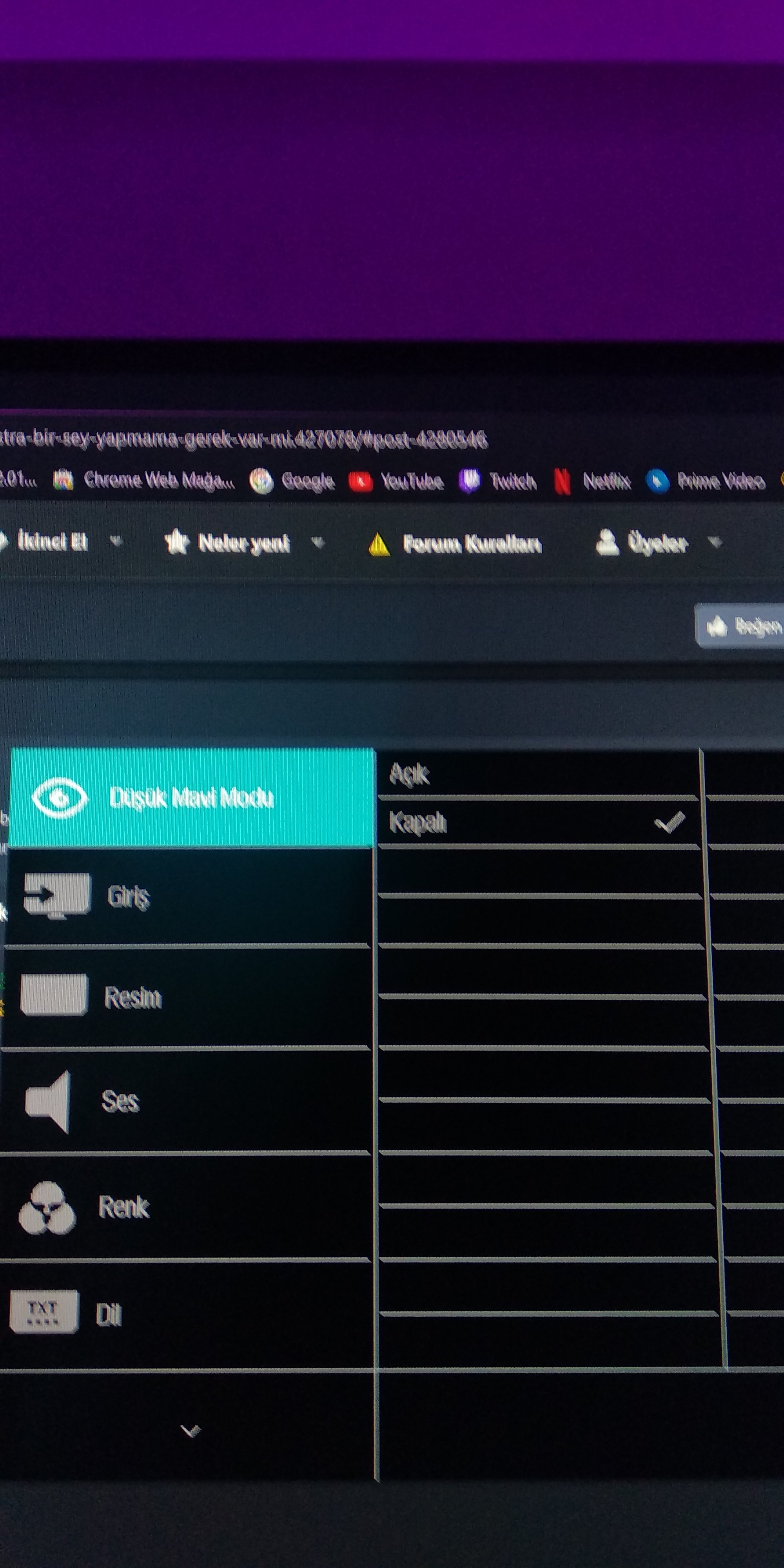Expand the Neler yeni dropdown arrow

coord(318,542)
